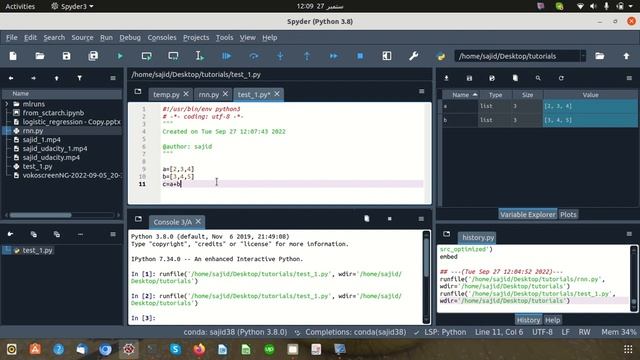Save all files
Viewport: 640px width, 360px height.
tap(93, 56)
